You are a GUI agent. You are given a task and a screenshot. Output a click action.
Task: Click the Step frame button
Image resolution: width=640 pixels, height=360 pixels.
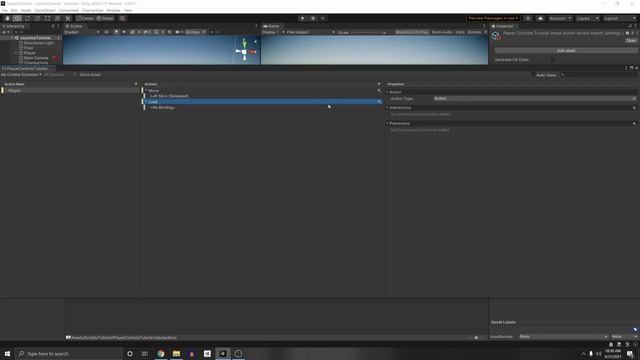(323, 18)
